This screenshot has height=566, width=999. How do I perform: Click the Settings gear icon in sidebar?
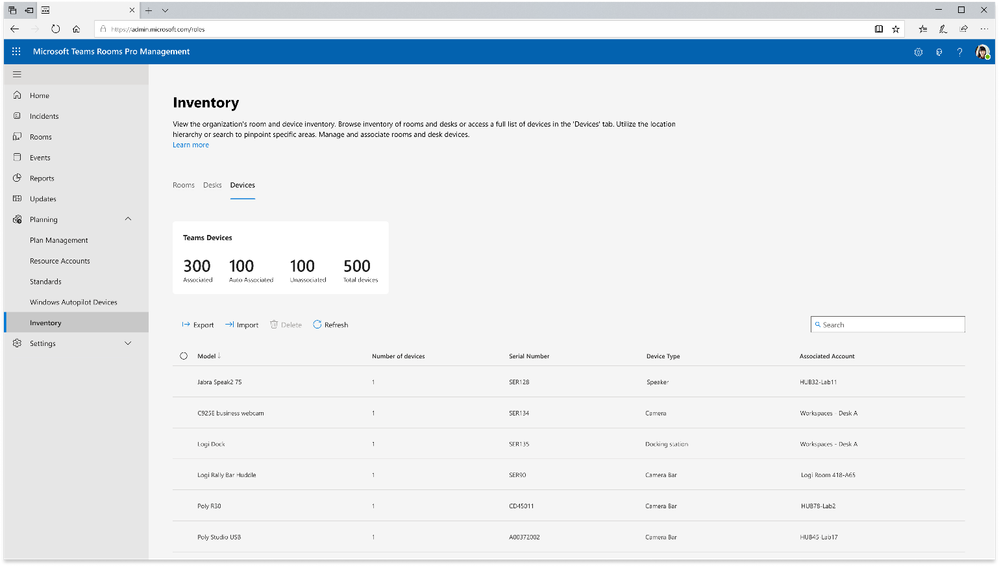click(x=17, y=343)
